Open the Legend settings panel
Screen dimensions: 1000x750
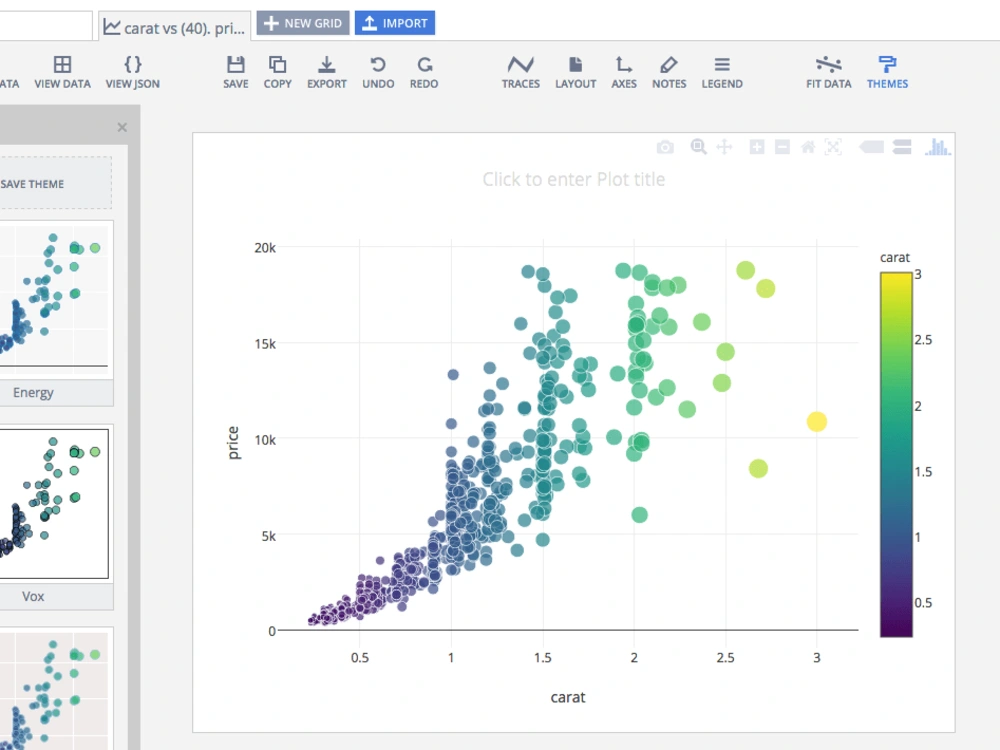click(x=721, y=70)
